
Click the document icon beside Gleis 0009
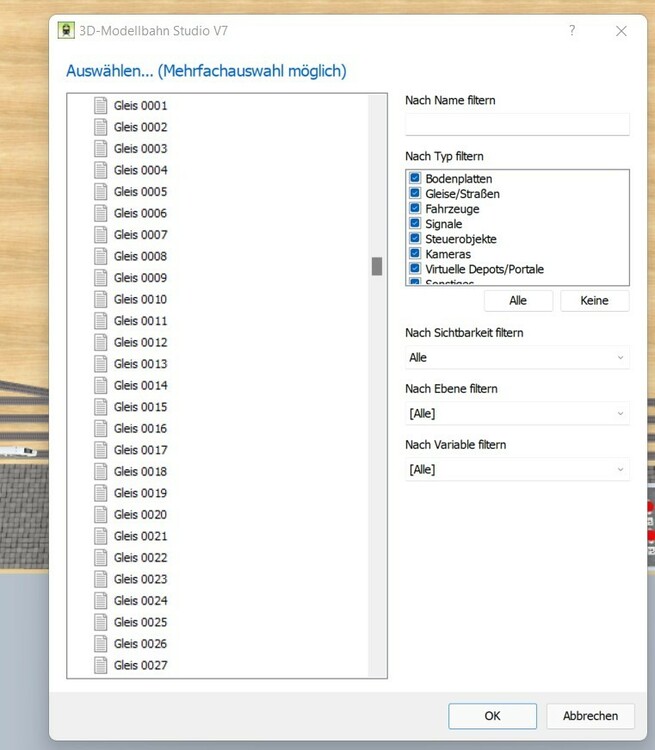click(x=100, y=278)
